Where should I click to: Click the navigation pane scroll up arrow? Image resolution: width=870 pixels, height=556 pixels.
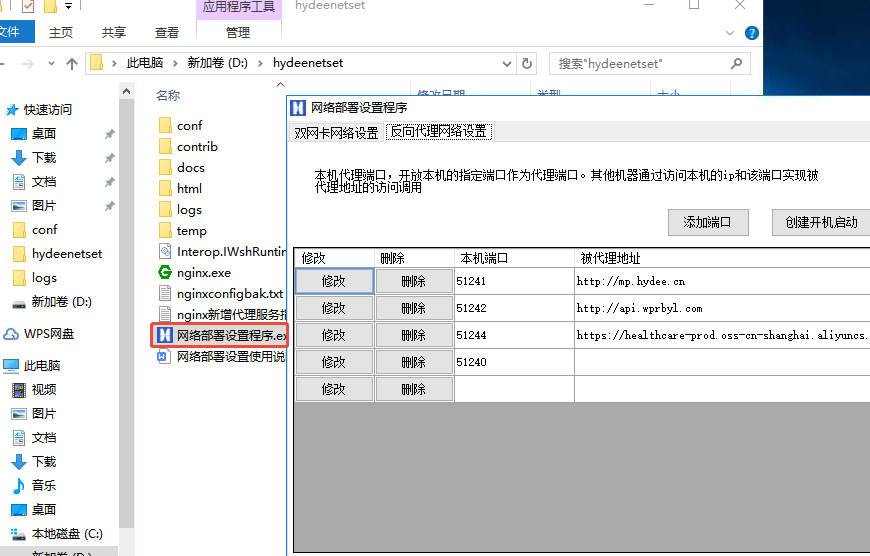[x=127, y=91]
